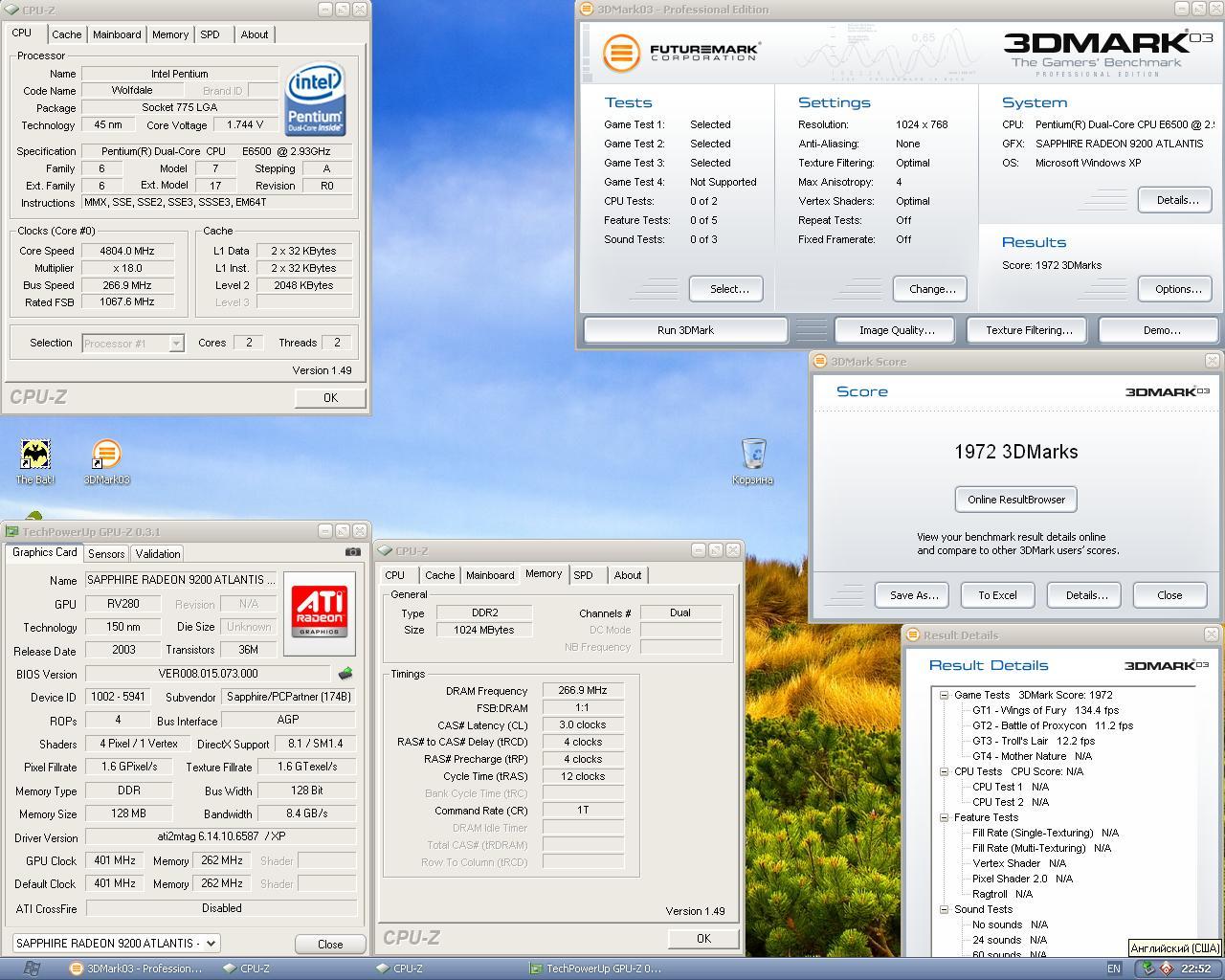Collapse the Sound Tests tree node
1225x980 pixels.
click(x=944, y=909)
